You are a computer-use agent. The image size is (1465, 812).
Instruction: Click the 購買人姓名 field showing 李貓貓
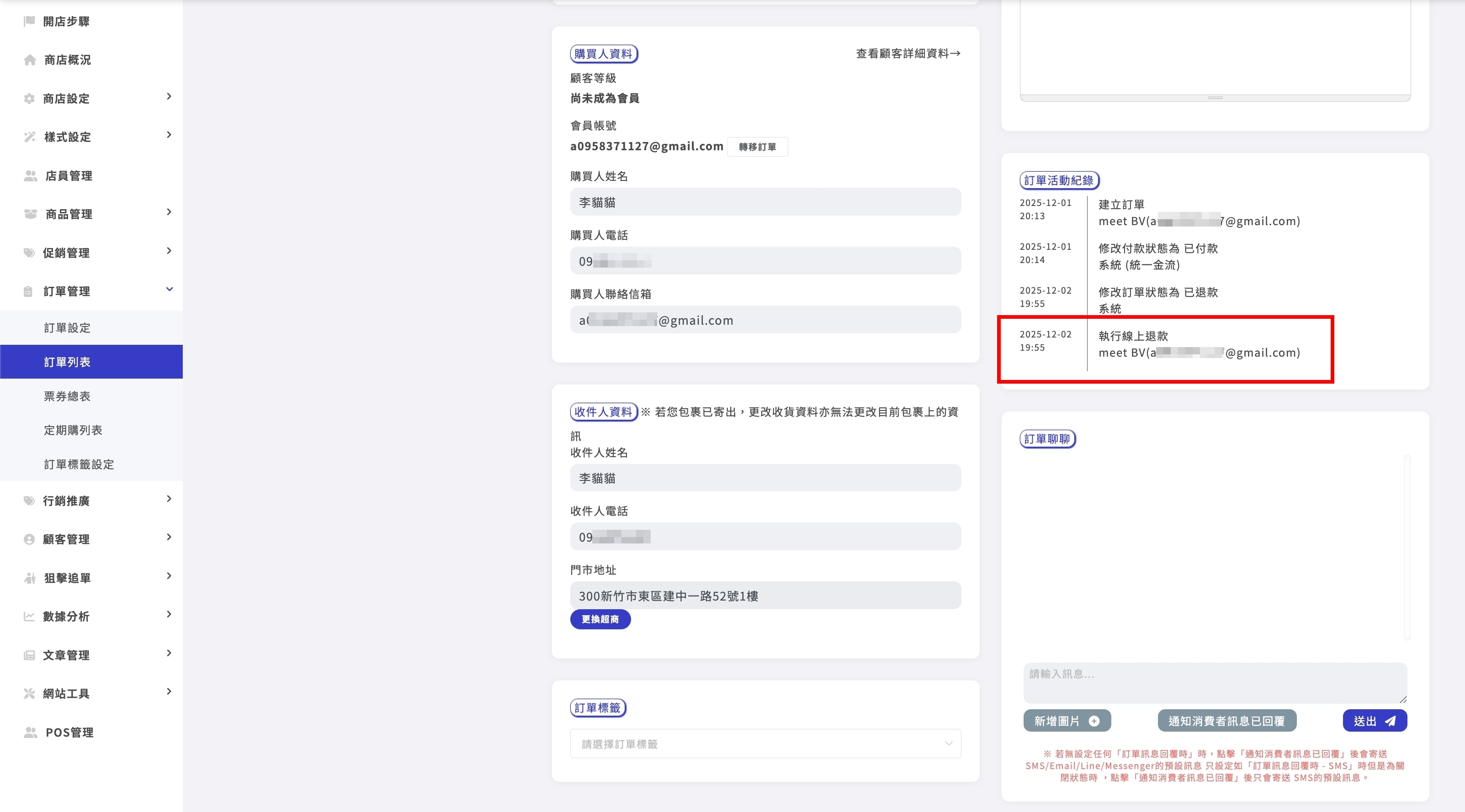click(765, 202)
